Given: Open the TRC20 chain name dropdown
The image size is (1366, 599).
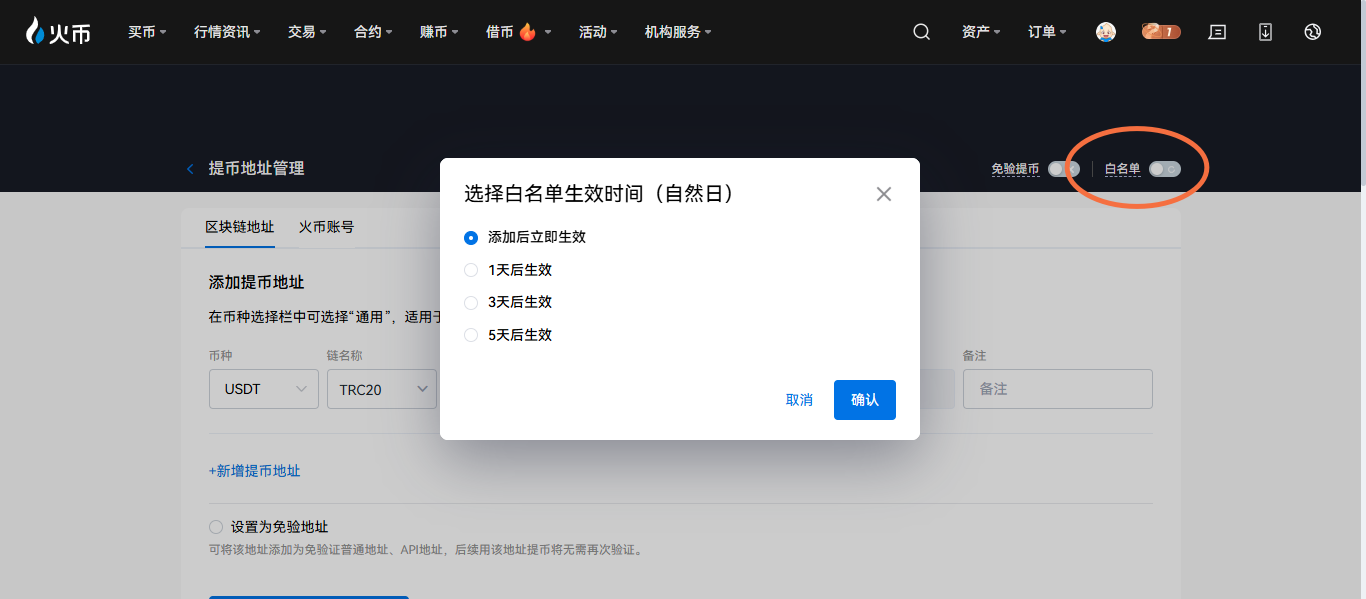Looking at the screenshot, I should (x=381, y=389).
